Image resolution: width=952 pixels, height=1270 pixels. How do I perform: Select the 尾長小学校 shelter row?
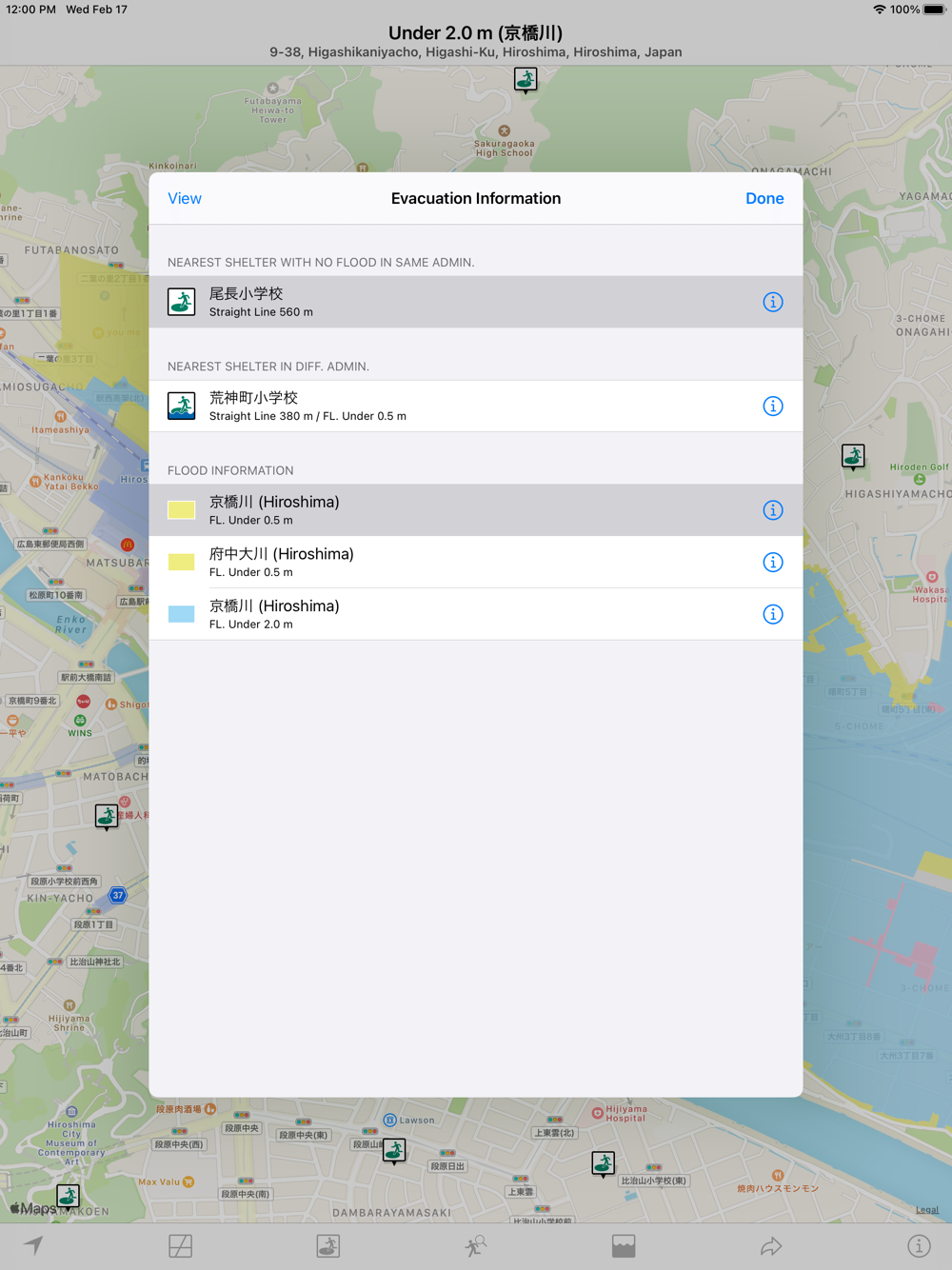476,302
